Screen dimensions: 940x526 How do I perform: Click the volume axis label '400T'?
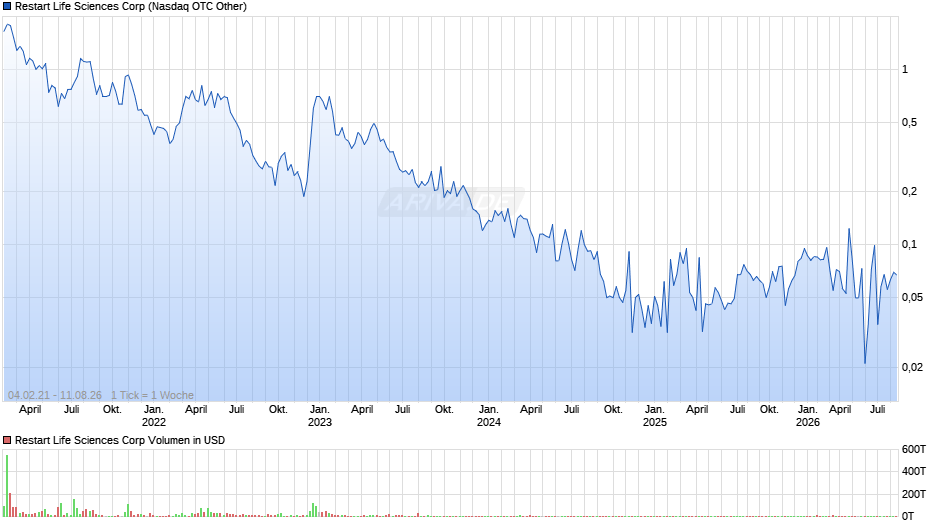pyautogui.click(x=914, y=471)
